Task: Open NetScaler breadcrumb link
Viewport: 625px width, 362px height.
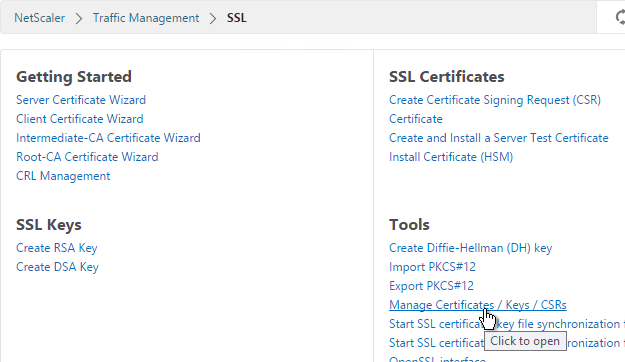Action: (x=39, y=18)
